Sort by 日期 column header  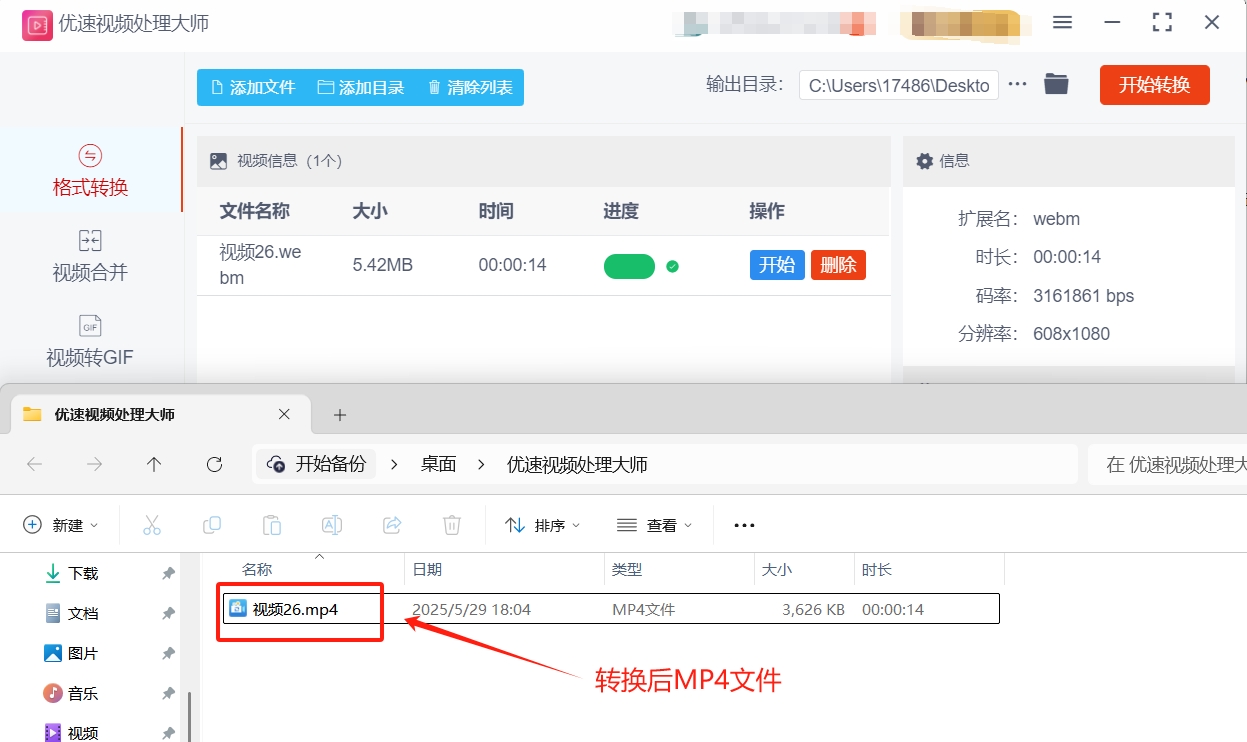point(427,569)
